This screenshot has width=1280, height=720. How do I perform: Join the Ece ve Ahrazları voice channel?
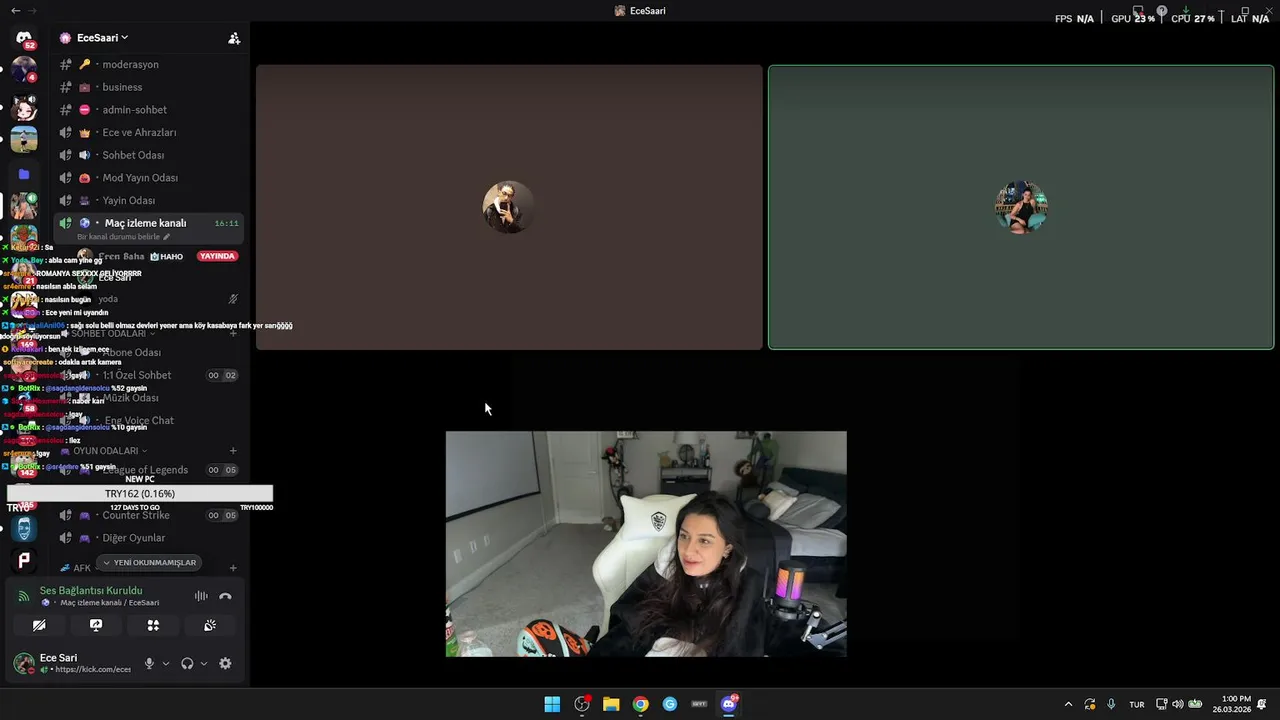(x=150, y=132)
